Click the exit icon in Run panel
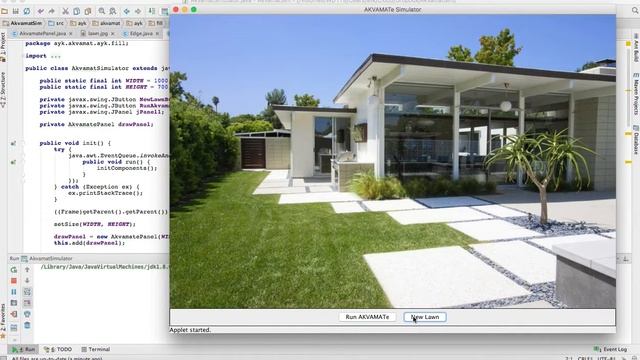 pyautogui.click(x=13, y=314)
